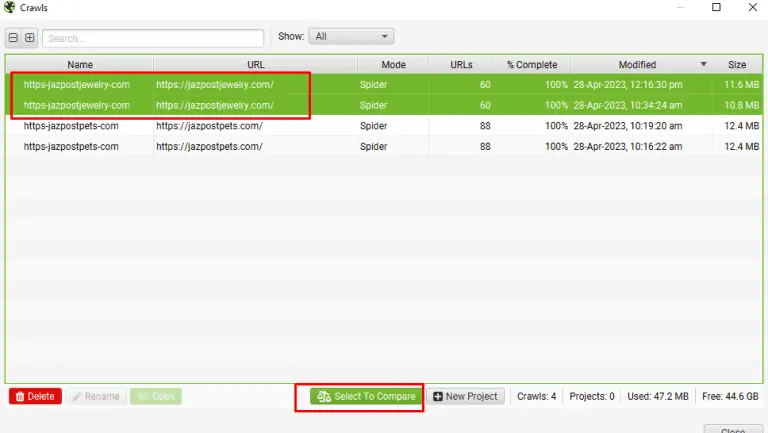Expand all crawls with the plus icon
This screenshot has width=768, height=433.
tap(30, 38)
